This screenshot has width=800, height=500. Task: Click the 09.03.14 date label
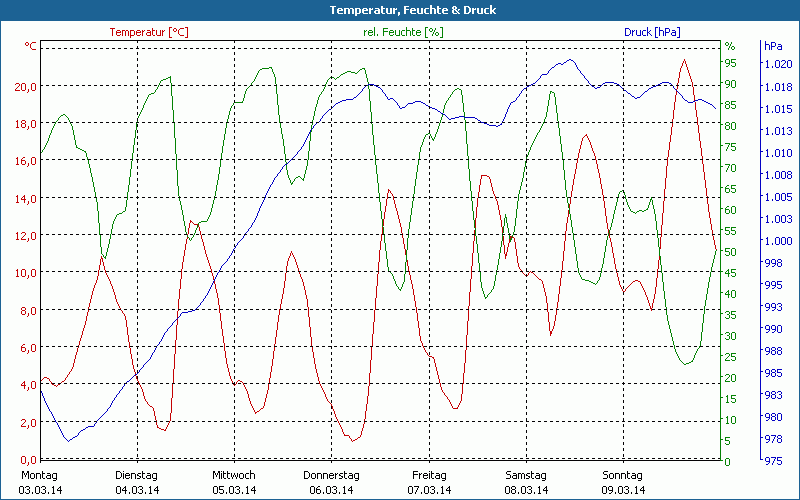(x=623, y=490)
